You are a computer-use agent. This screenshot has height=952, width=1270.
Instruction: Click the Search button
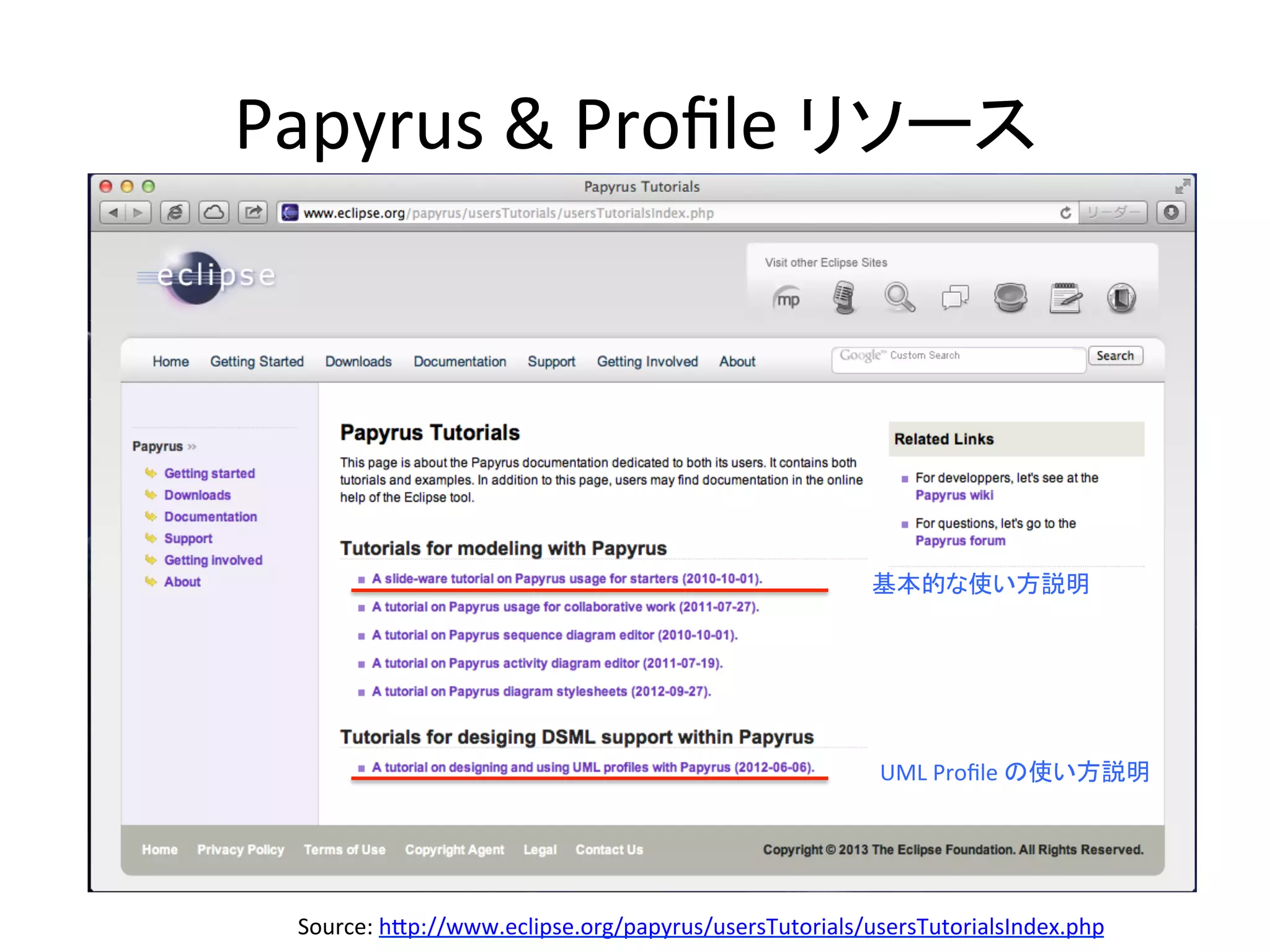coord(1115,356)
